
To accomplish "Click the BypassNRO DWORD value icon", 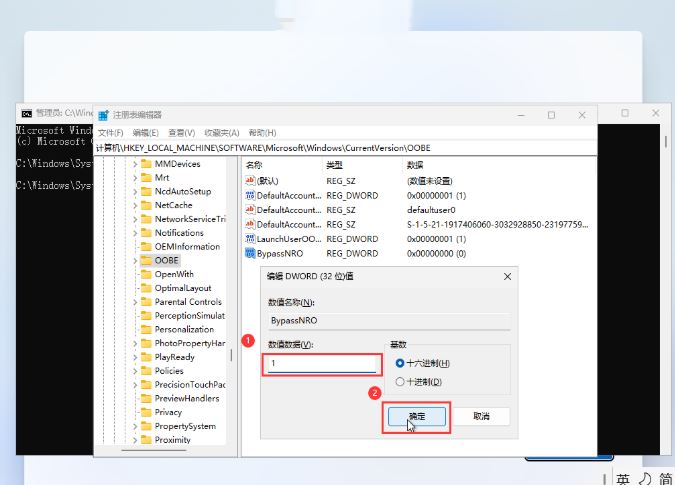I will pyautogui.click(x=250, y=254).
